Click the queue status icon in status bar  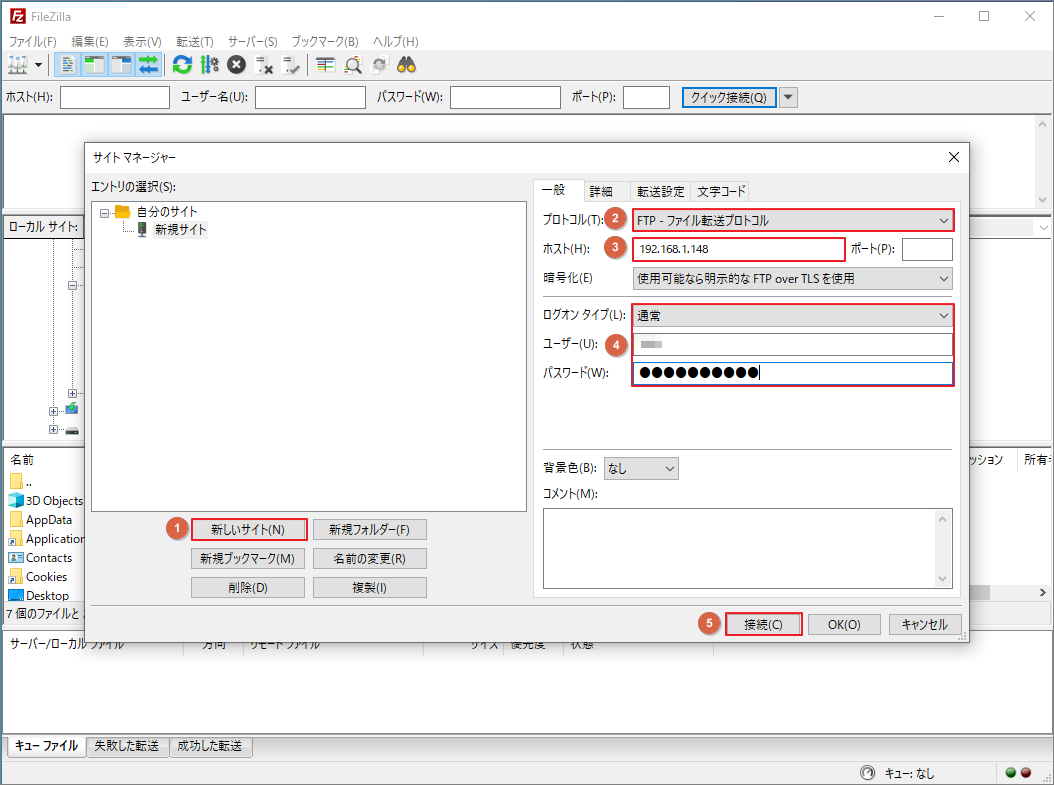pos(868,773)
